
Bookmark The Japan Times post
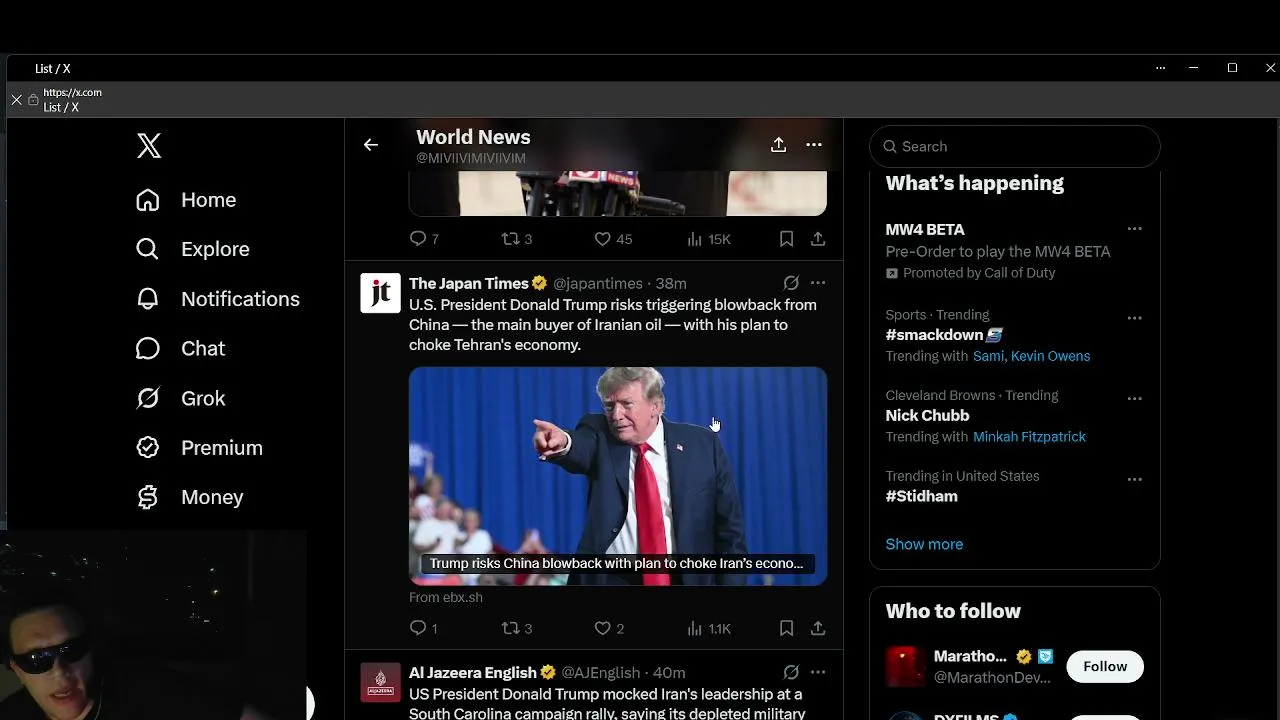tap(786, 628)
